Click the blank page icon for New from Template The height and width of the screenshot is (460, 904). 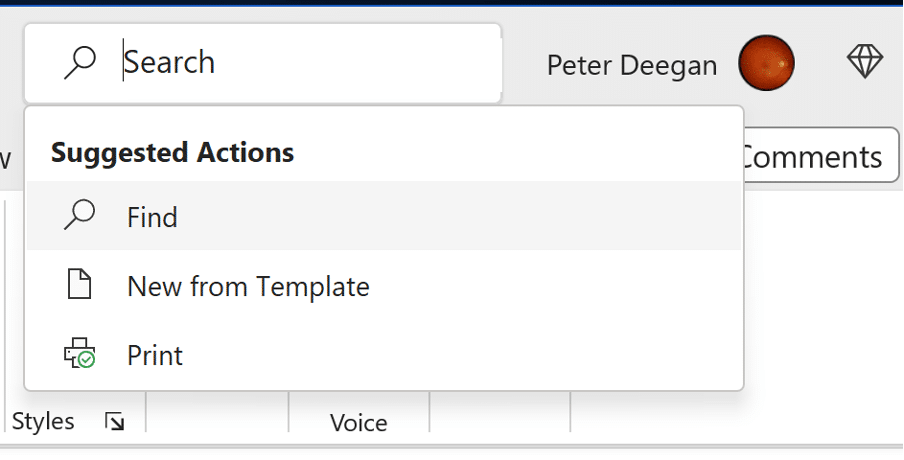pyautogui.click(x=80, y=284)
